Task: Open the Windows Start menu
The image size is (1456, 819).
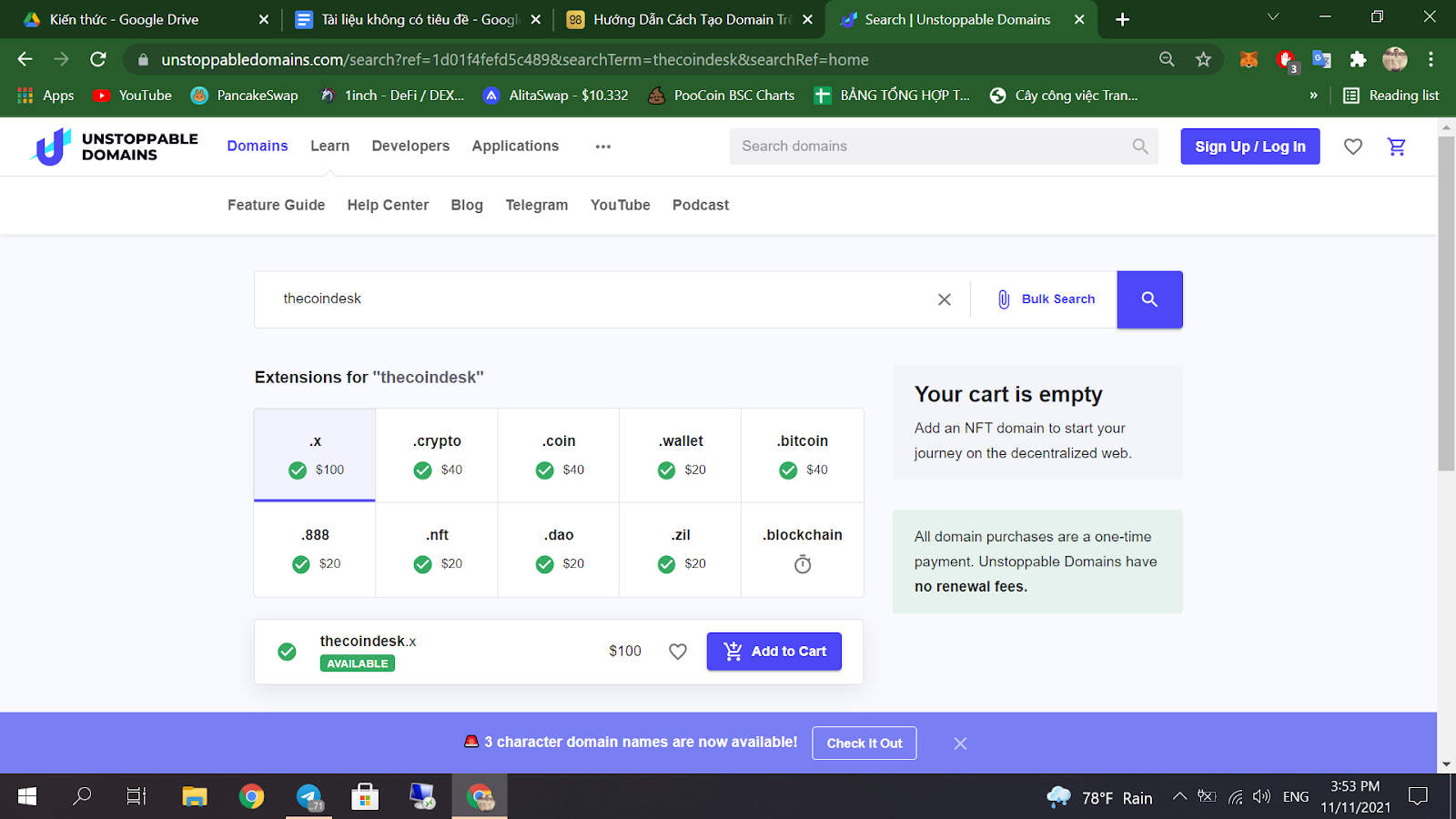Action: click(27, 797)
